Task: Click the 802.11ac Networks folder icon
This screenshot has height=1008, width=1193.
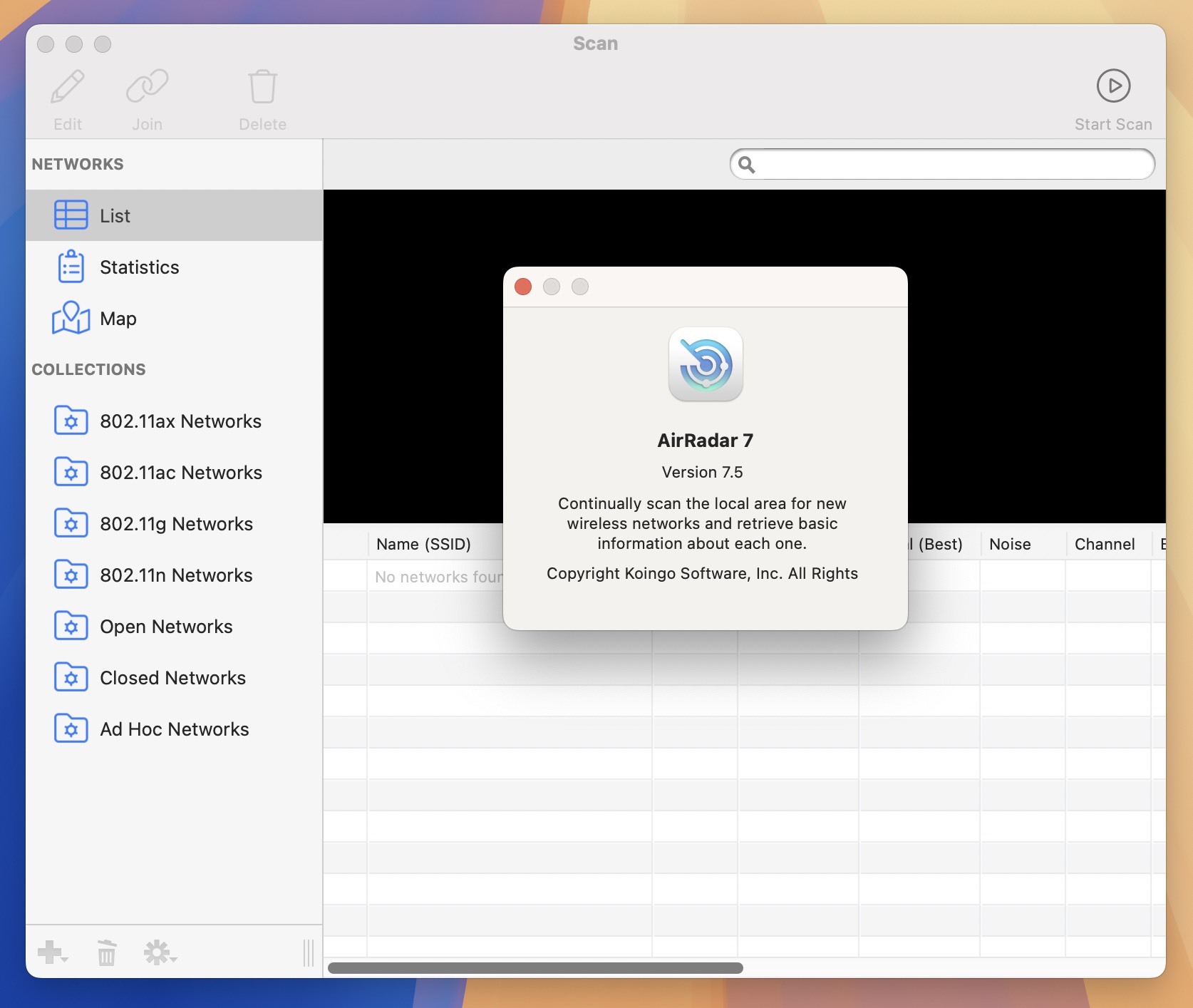Action: pyautogui.click(x=71, y=472)
